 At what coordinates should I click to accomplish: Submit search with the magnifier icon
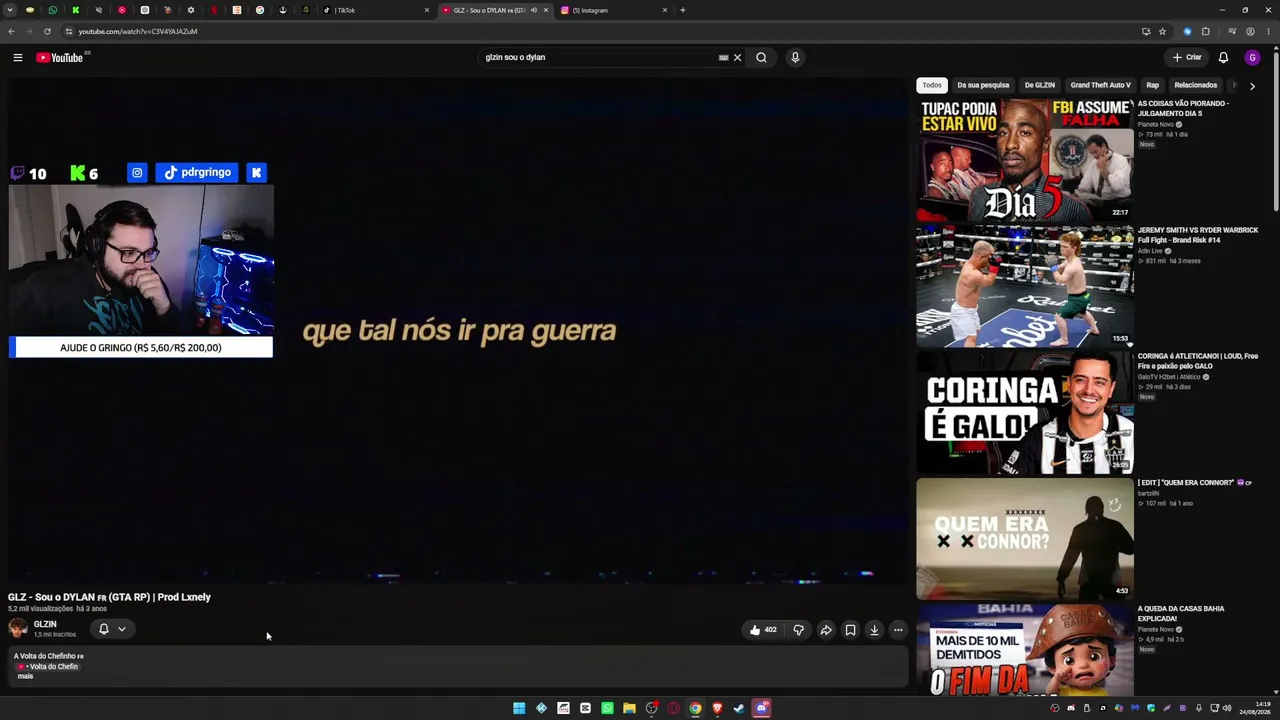click(761, 58)
